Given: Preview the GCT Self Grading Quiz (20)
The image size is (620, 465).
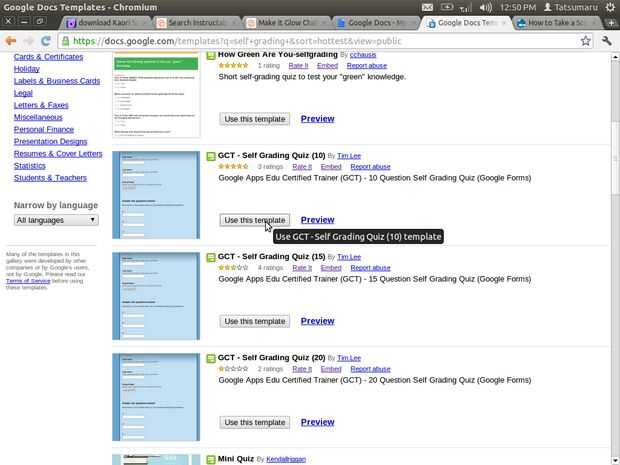Looking at the screenshot, I should pos(318,422).
